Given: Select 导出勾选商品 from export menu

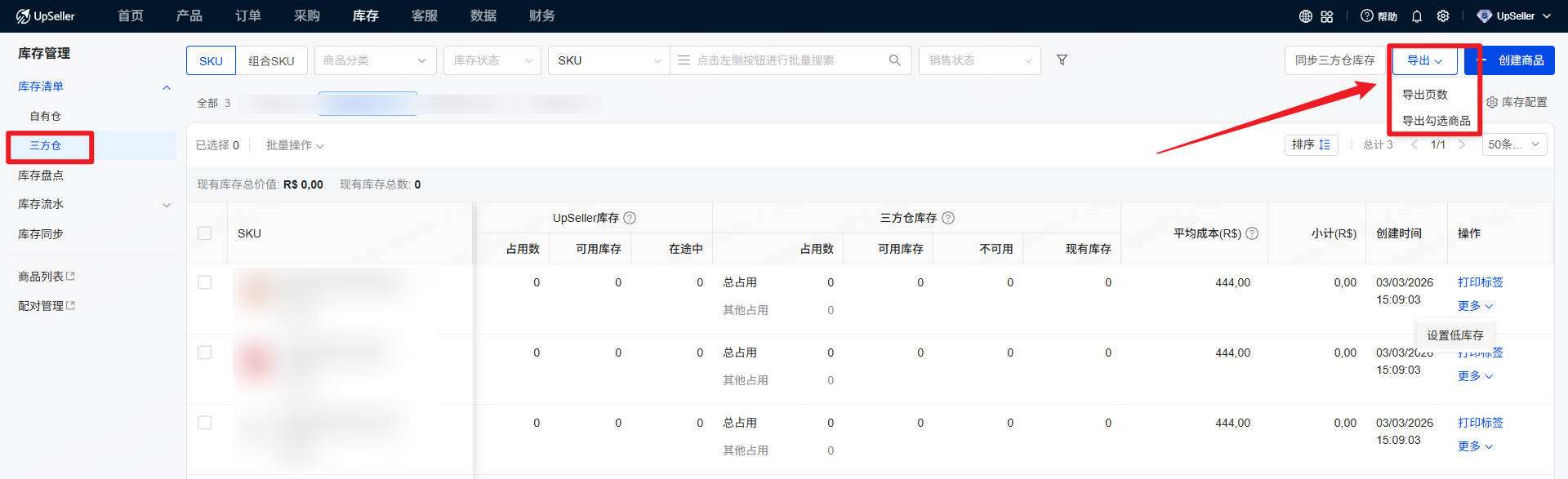Looking at the screenshot, I should (1436, 121).
